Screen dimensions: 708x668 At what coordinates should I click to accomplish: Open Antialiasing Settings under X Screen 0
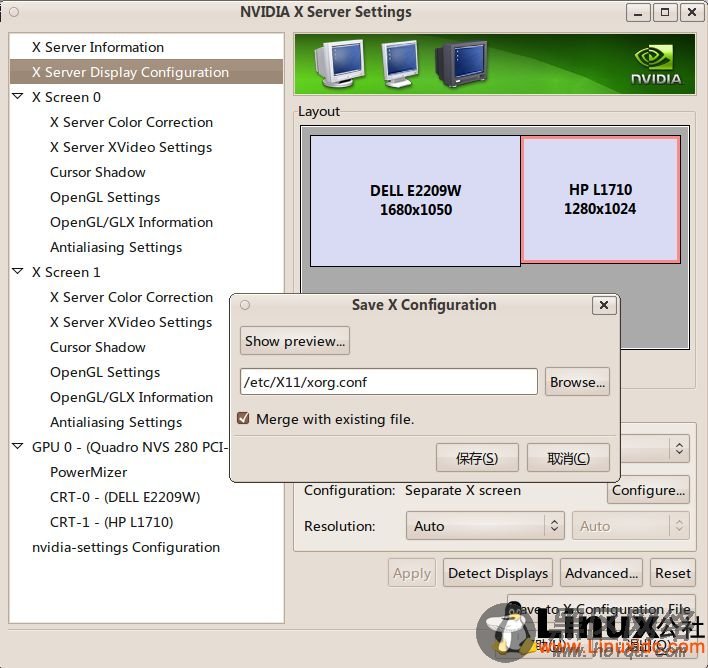click(116, 247)
